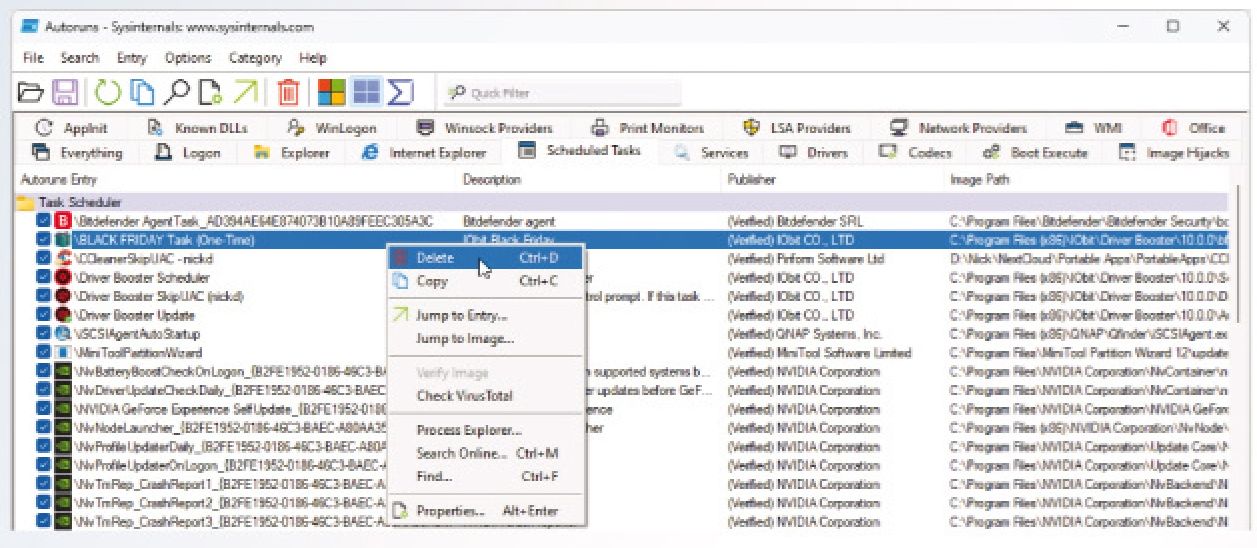Open the Options menu

(188, 58)
